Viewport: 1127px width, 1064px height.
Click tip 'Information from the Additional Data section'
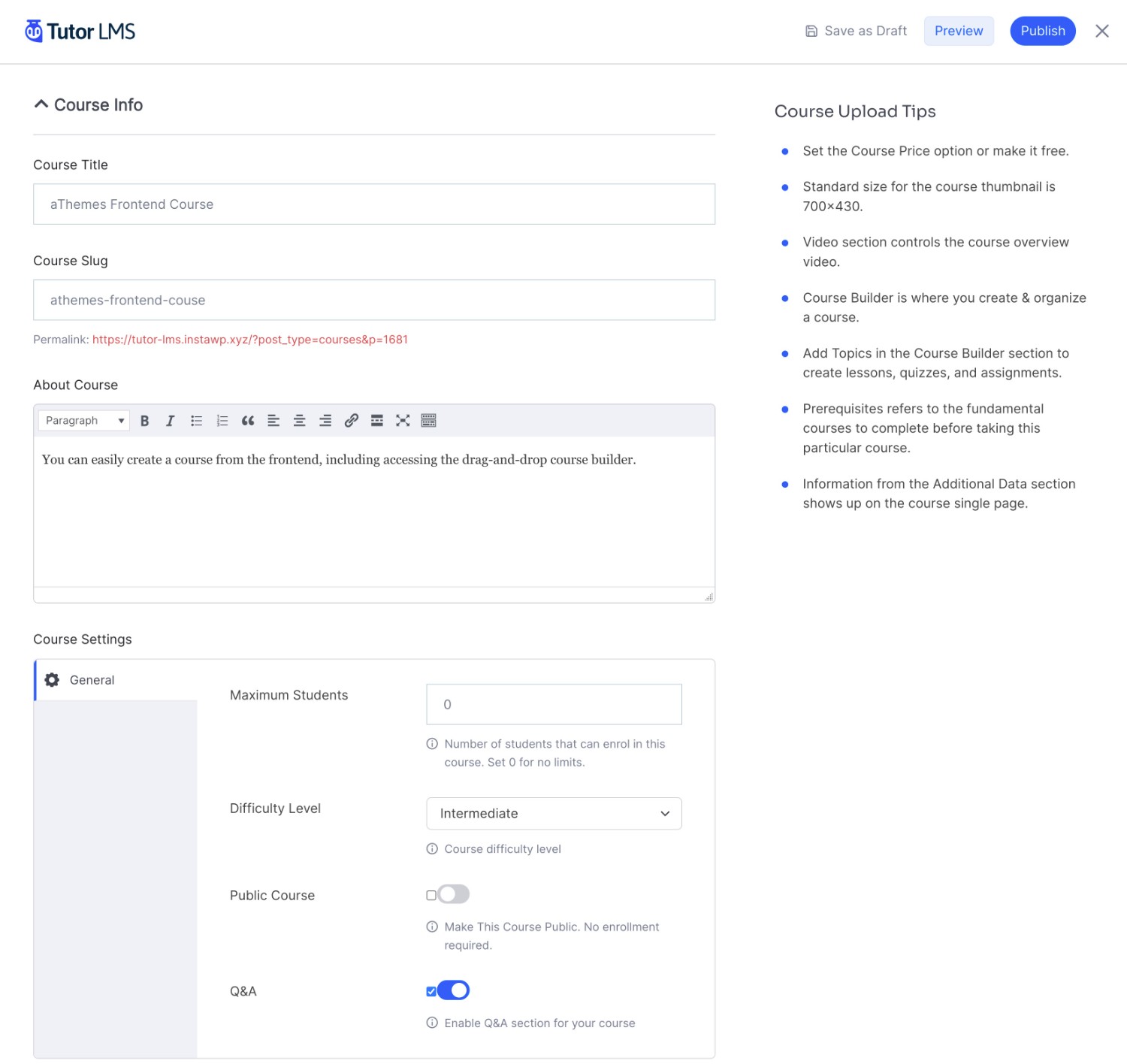pos(939,494)
